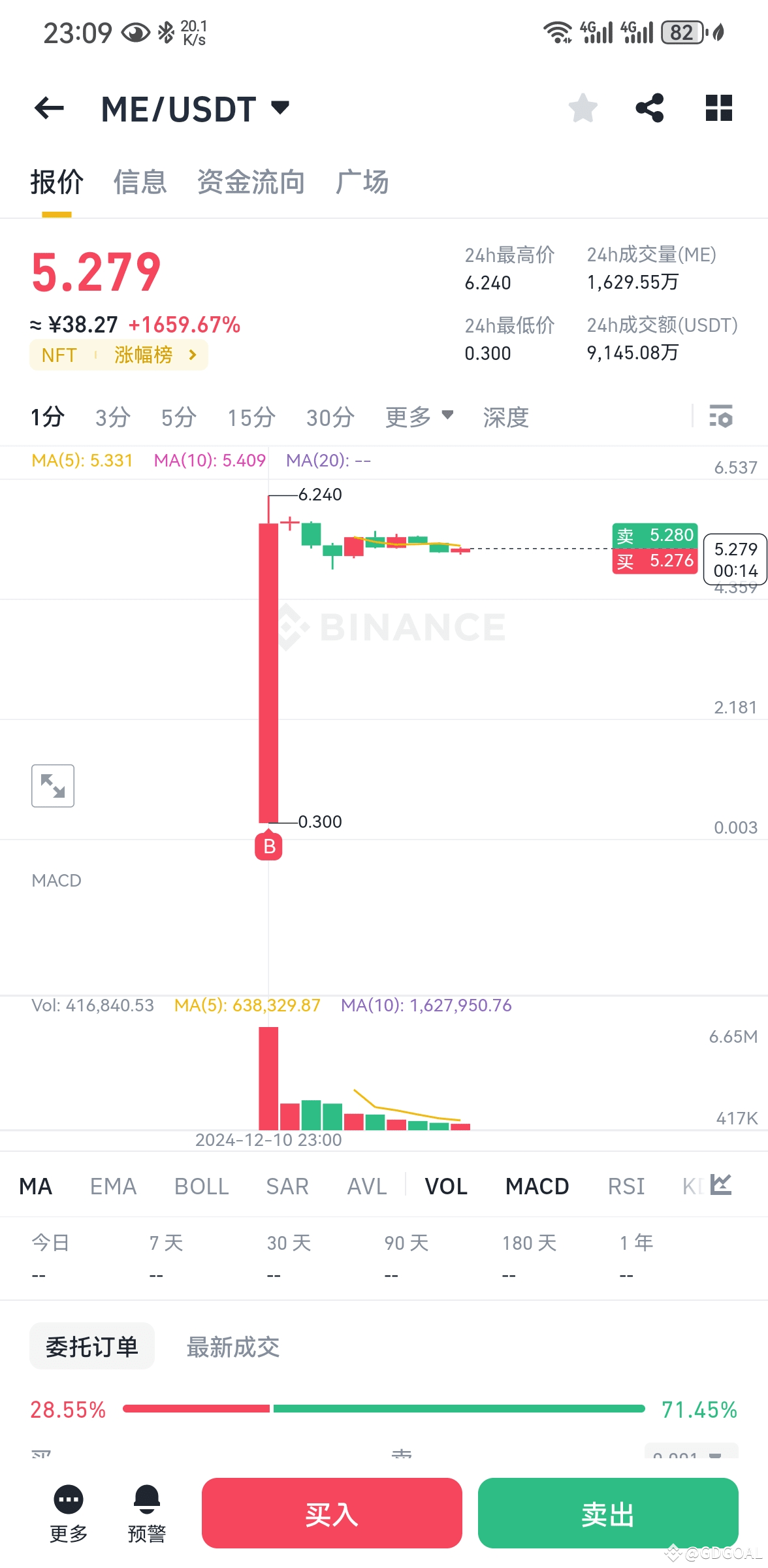The height and width of the screenshot is (1568, 768).
Task: Expand the 更多 time interval dropdown
Action: click(x=419, y=416)
